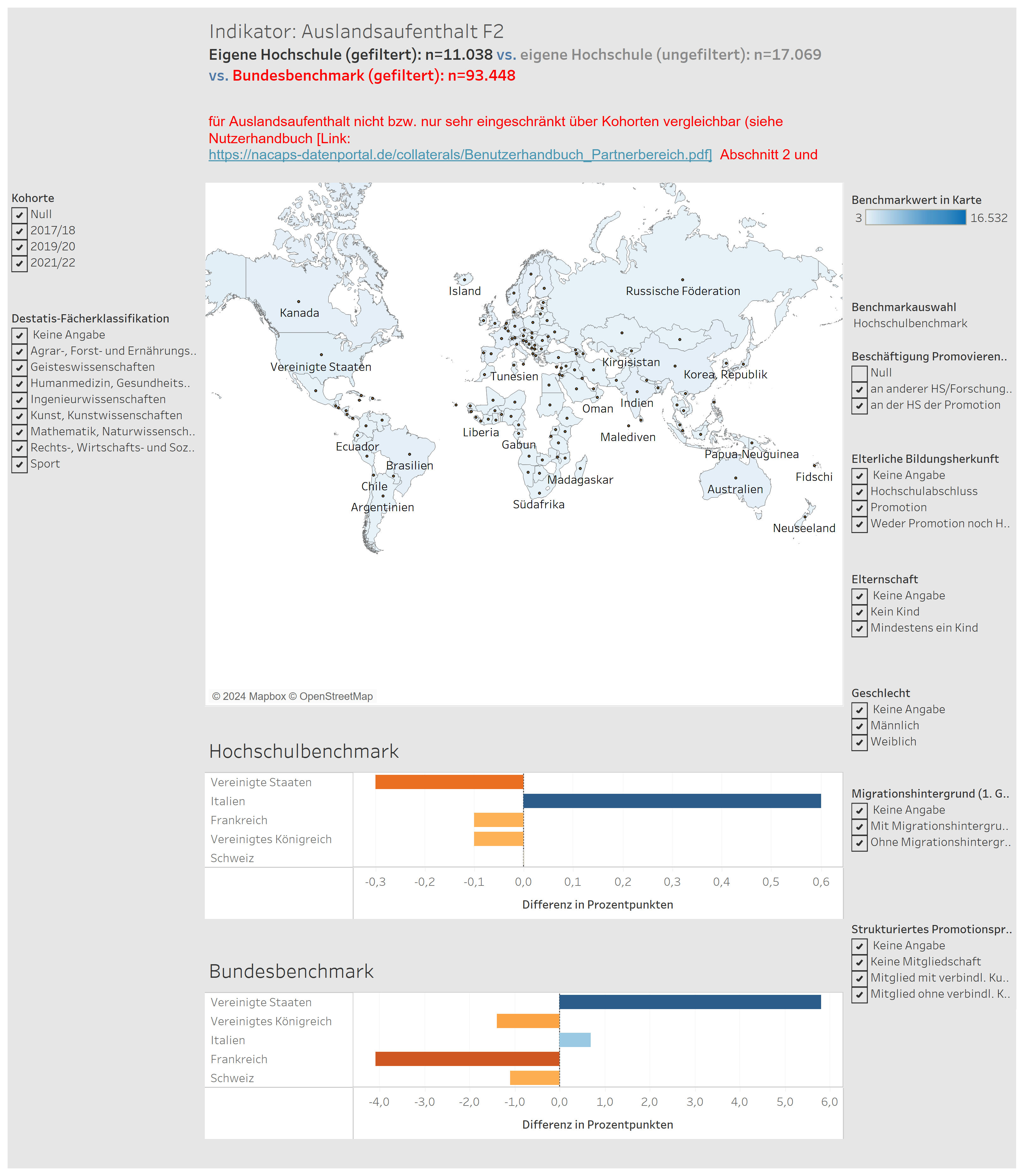Click Südafrika on the map
Viewport: 1024px width, 1176px height.
(538, 504)
